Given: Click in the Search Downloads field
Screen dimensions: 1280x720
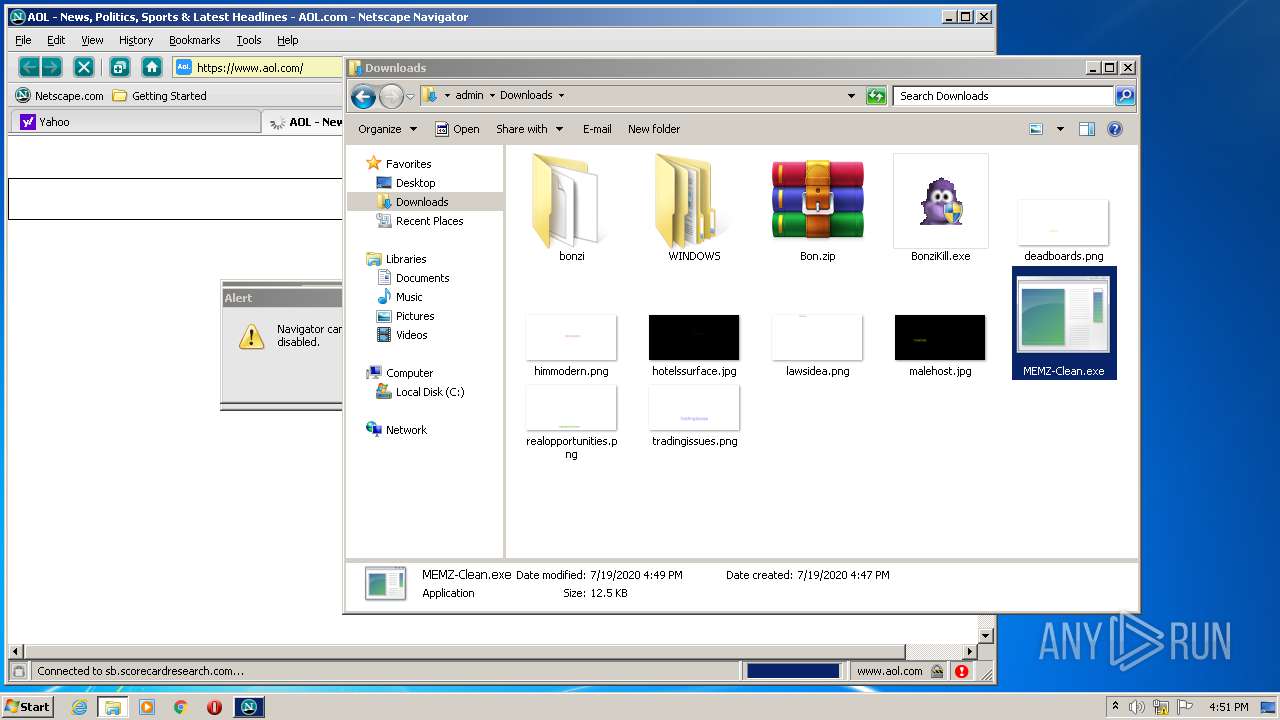Looking at the screenshot, I should tap(1003, 96).
